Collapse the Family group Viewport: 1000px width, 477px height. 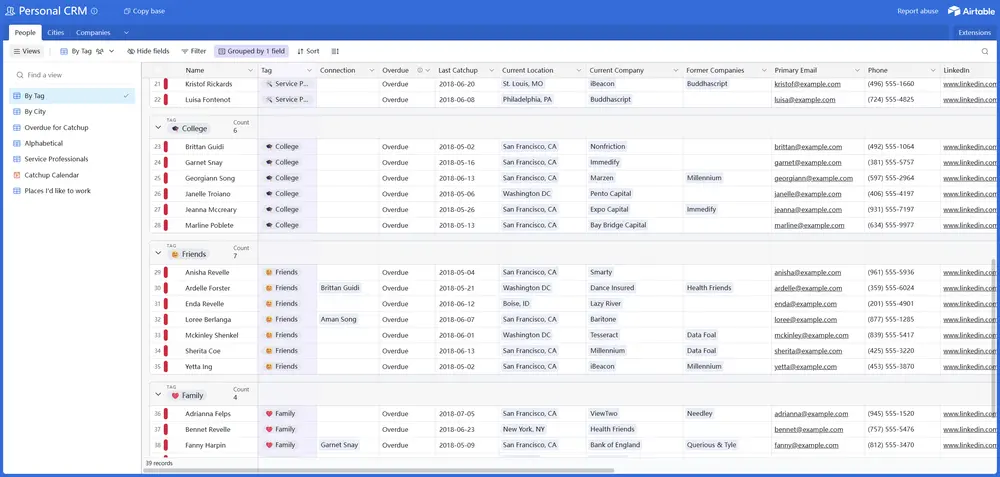coord(158,395)
